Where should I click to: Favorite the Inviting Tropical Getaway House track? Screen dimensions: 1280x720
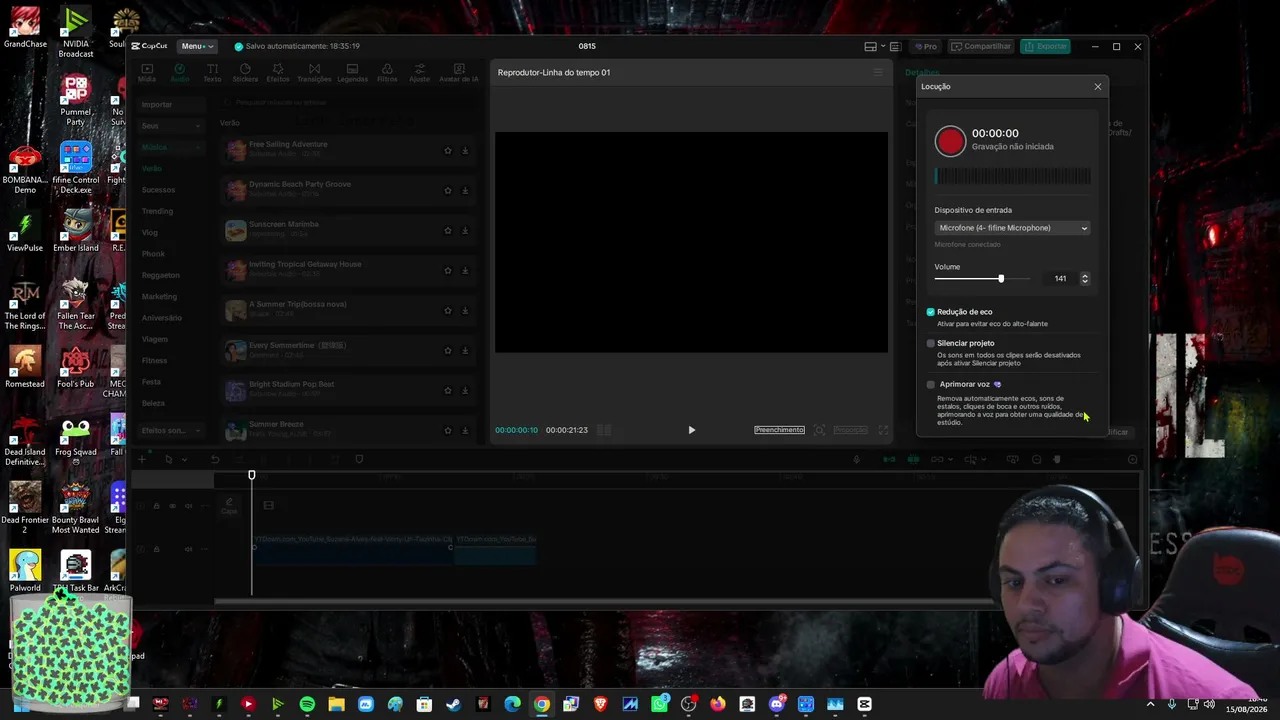click(x=448, y=270)
